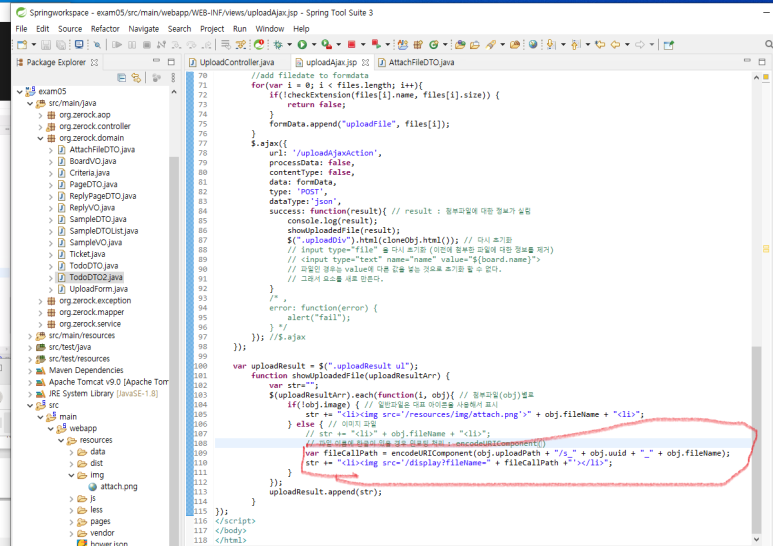Open the dropdown next to New icon
This screenshot has width=773, height=546.
(34, 45)
